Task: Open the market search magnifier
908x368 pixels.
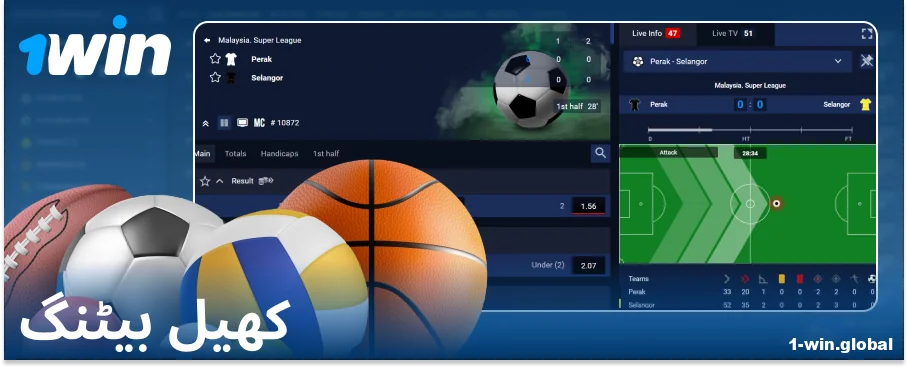Action: 601,153
